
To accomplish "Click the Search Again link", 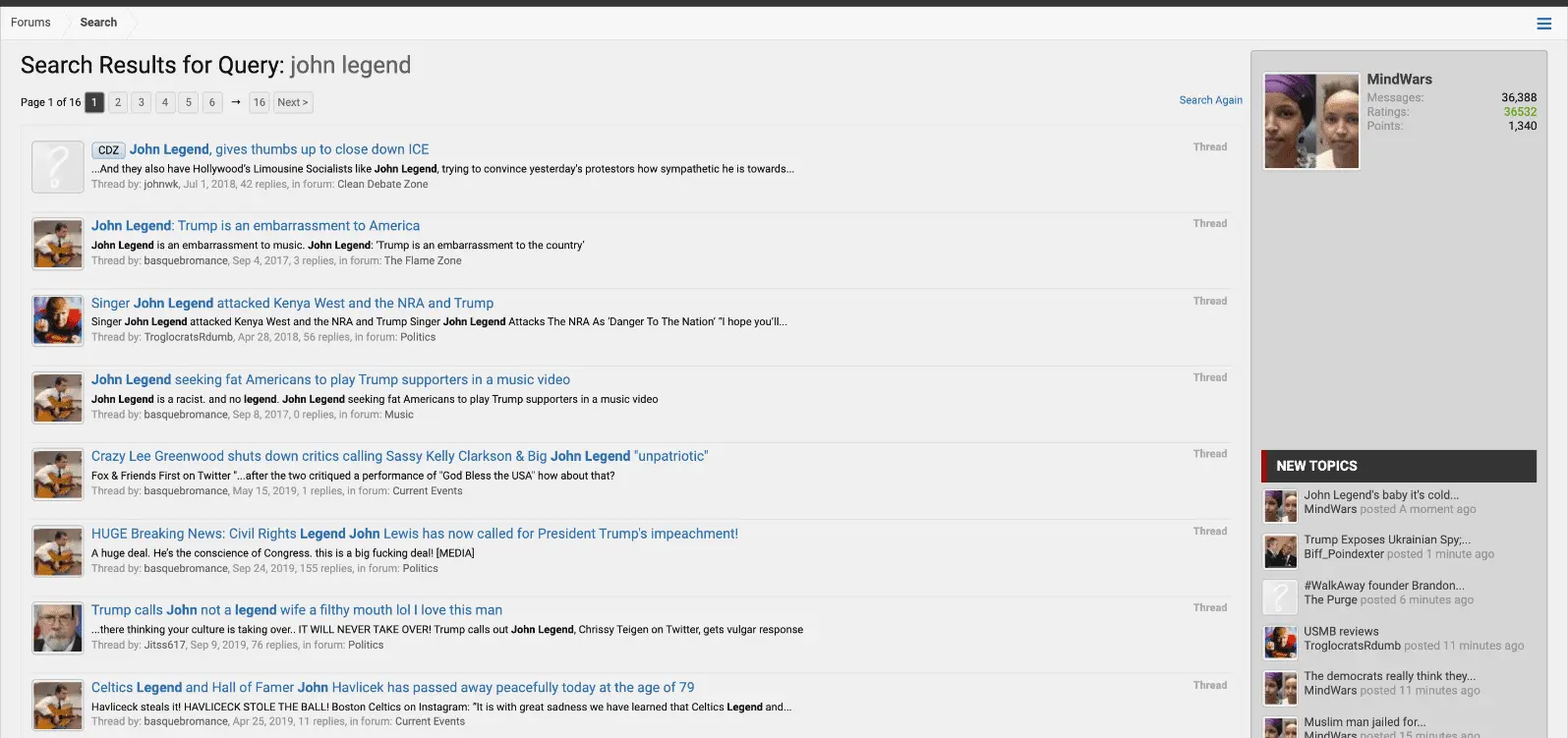I will 1210,100.
